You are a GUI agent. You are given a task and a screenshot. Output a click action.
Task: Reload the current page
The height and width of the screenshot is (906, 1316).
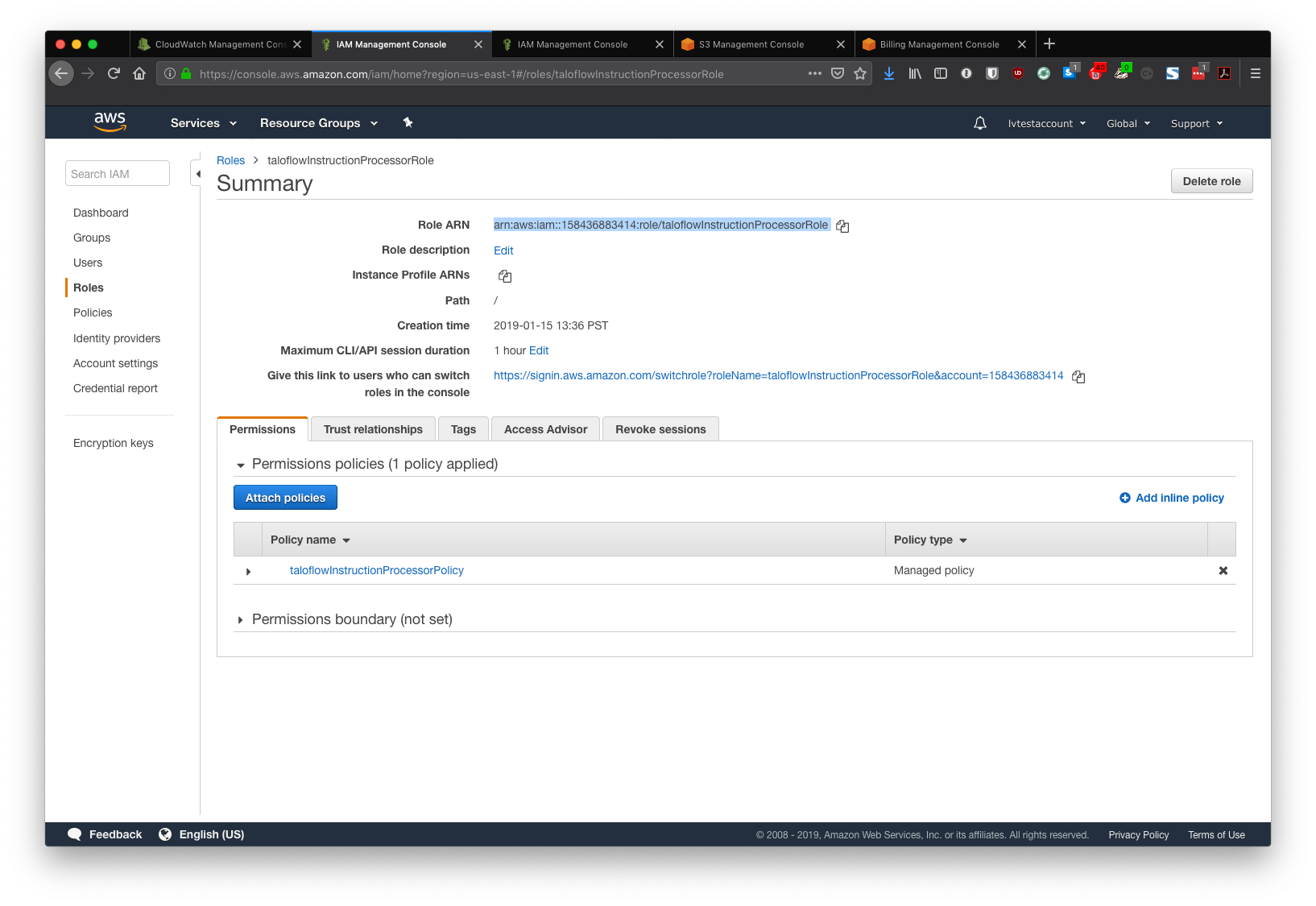[x=114, y=73]
